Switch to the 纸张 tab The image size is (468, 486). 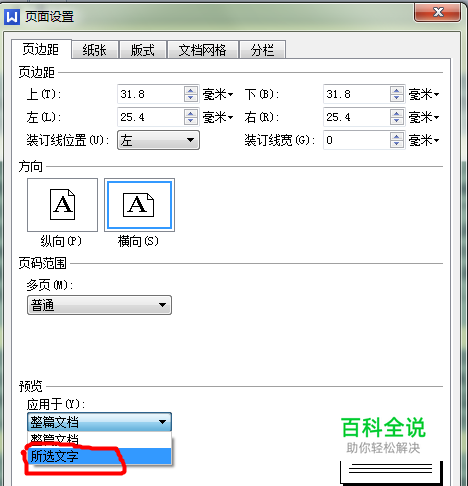click(95, 50)
